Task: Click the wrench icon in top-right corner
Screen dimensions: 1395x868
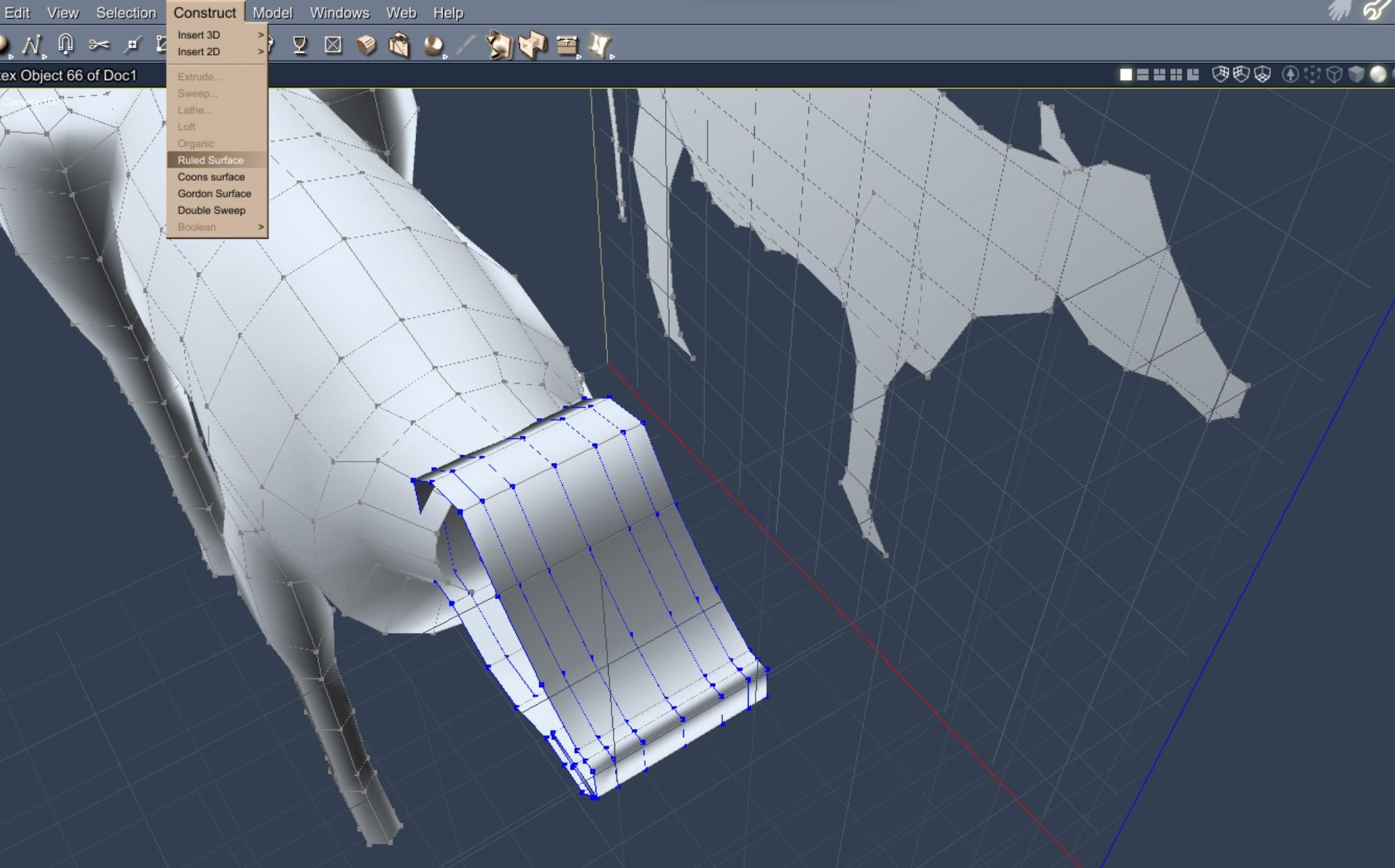Action: (1376, 10)
